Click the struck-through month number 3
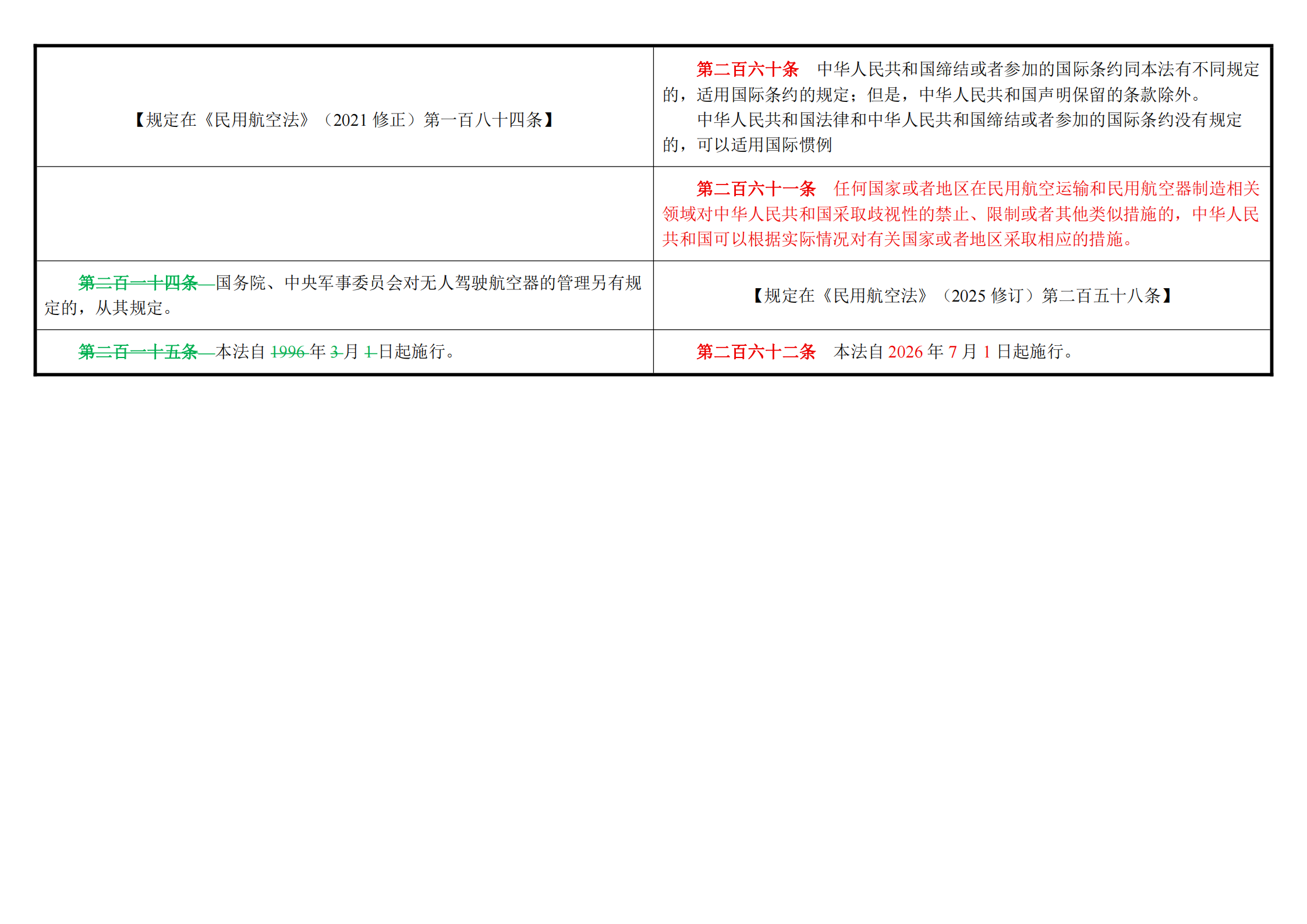Image resolution: width=1307 pixels, height=924 pixels. 334,352
